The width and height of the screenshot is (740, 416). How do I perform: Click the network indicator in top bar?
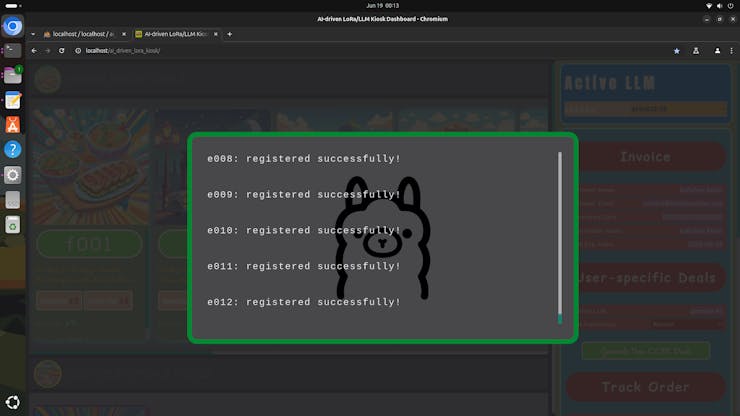click(708, 6)
